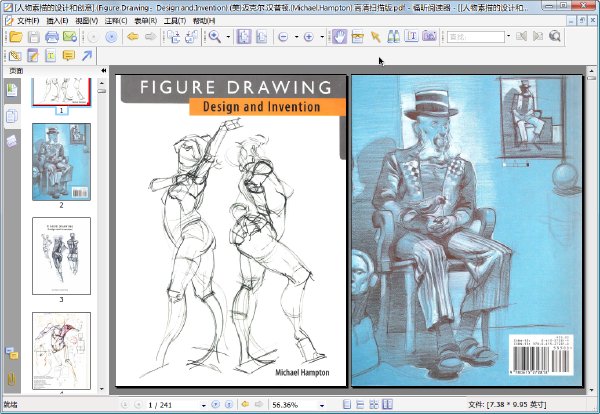Switch to single page layout

347,404
